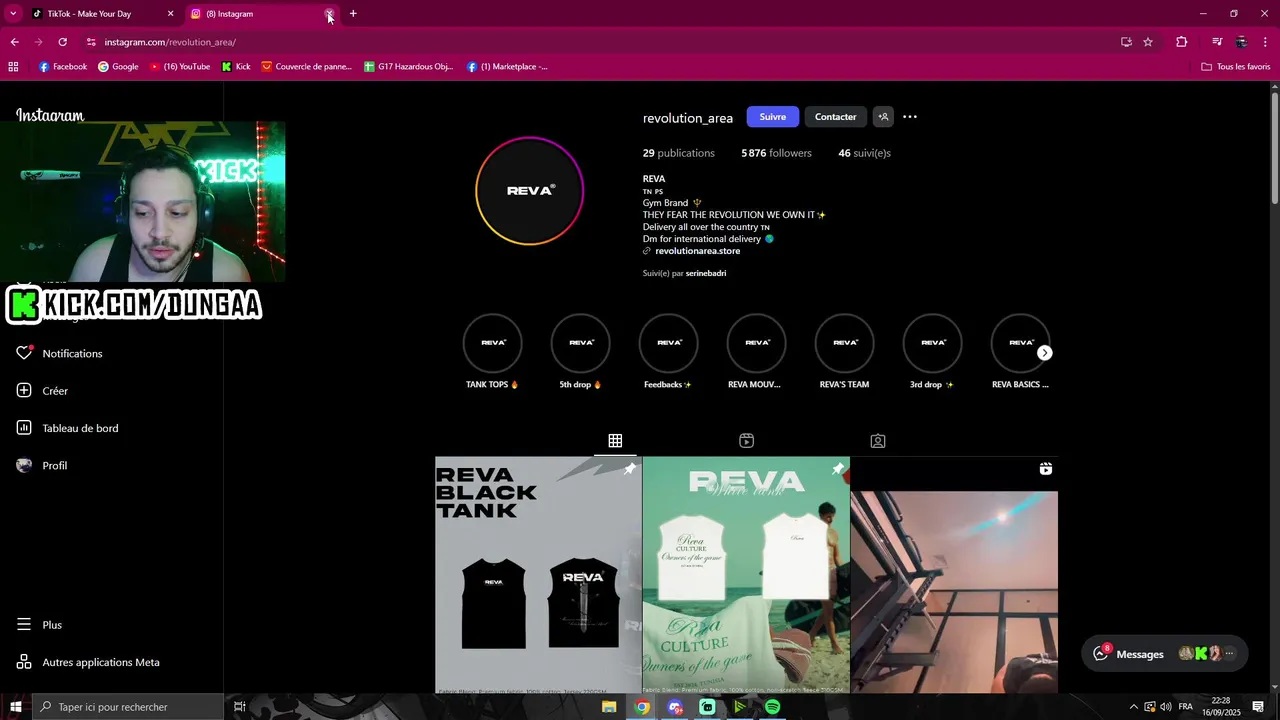Click the install app icon in address bar
The image size is (1280, 720).
pyautogui.click(x=1126, y=42)
